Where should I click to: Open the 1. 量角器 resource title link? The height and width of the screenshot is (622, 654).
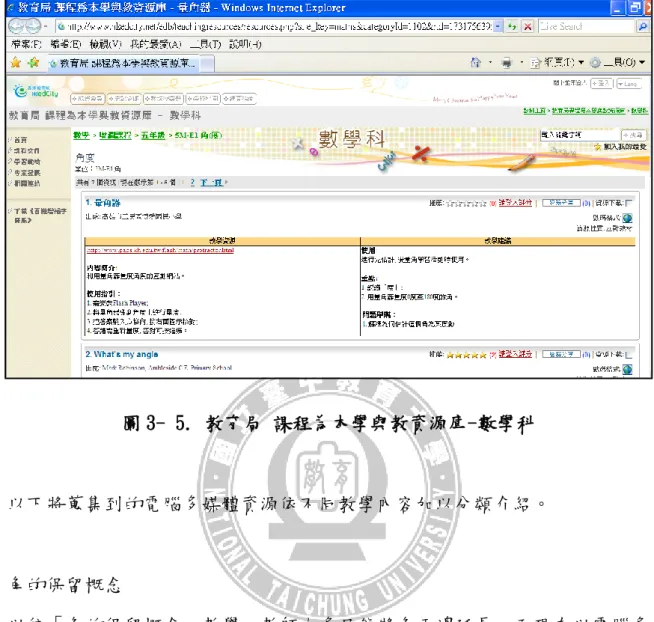point(103,203)
